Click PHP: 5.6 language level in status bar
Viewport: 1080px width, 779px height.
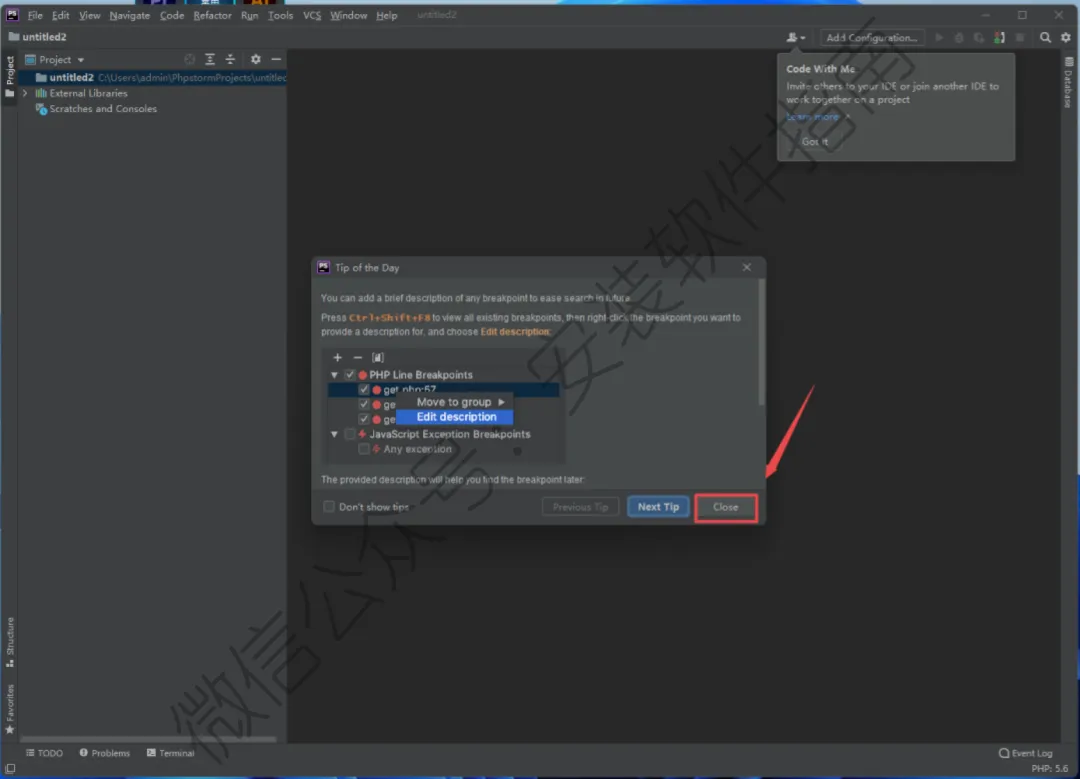click(x=1050, y=768)
